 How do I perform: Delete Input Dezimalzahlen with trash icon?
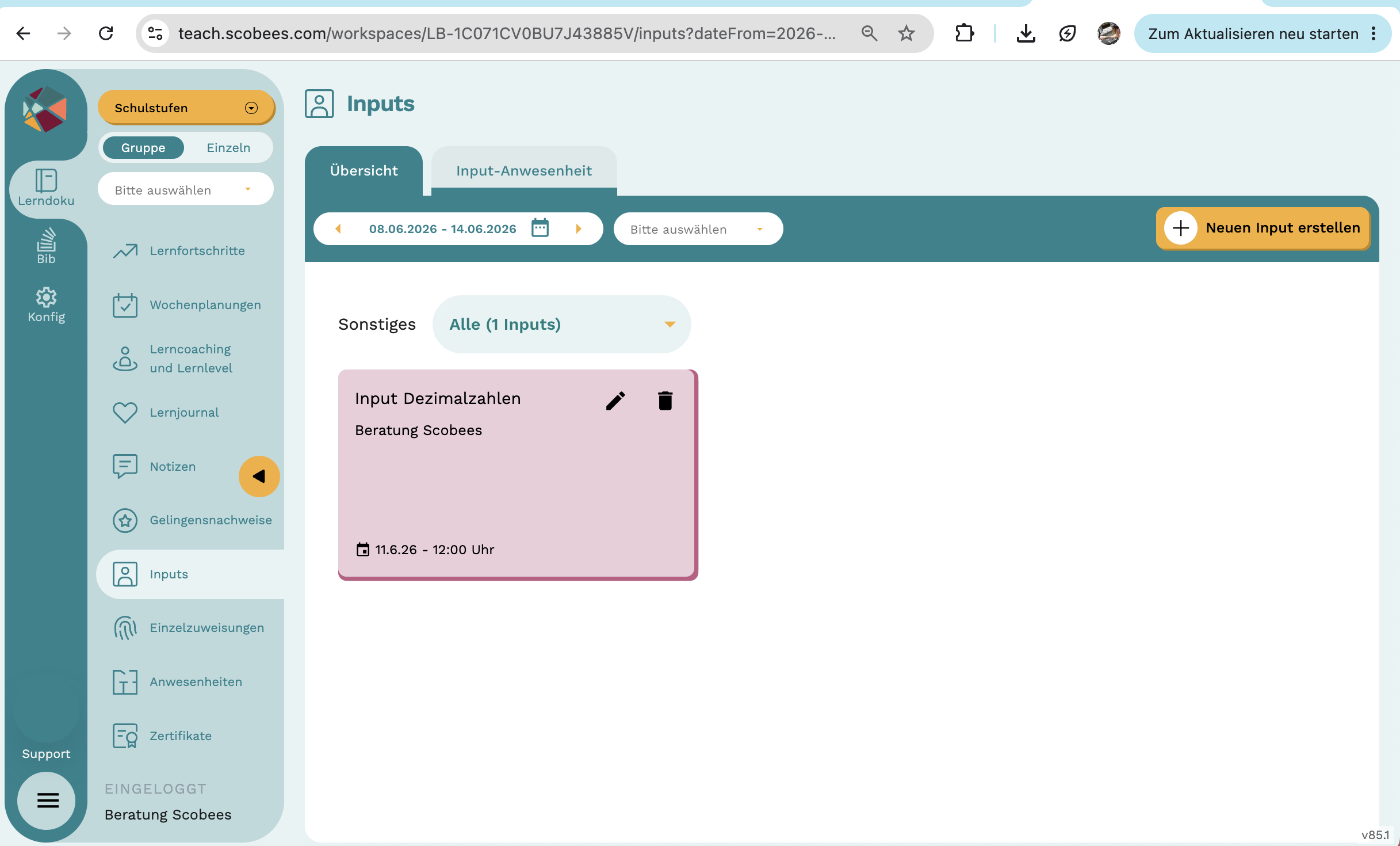[x=665, y=401]
